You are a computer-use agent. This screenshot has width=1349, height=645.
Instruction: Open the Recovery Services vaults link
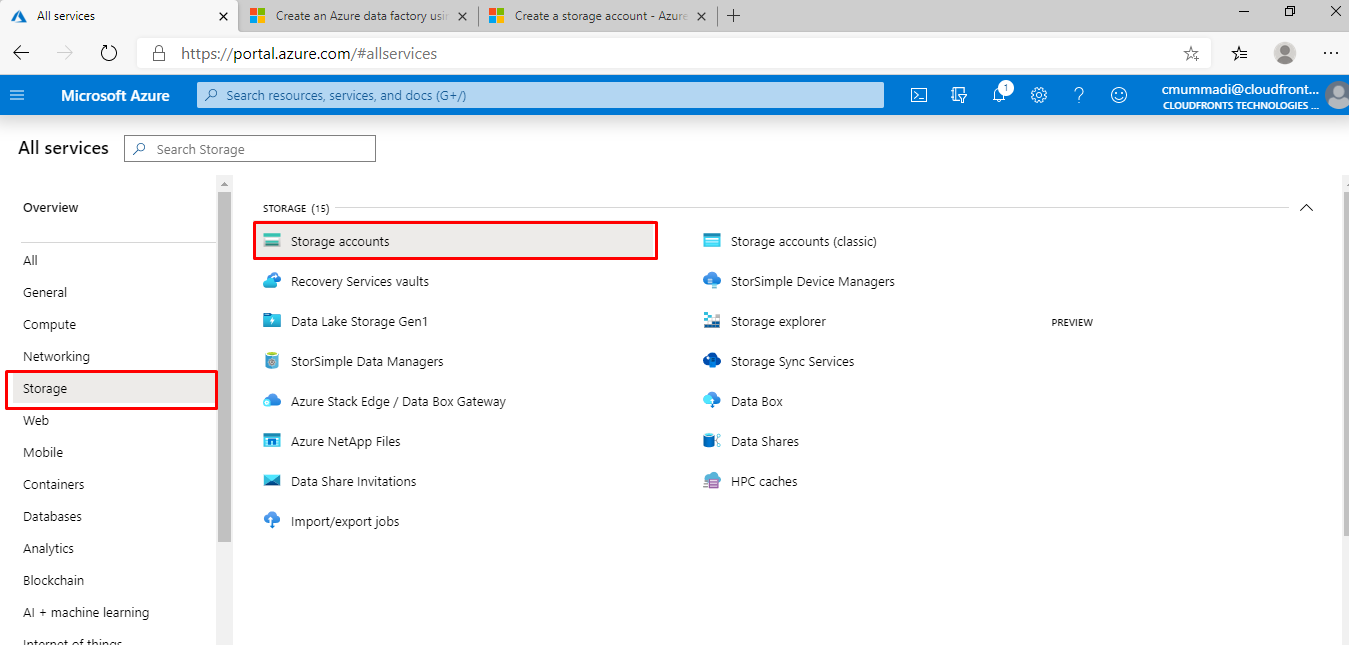click(360, 282)
